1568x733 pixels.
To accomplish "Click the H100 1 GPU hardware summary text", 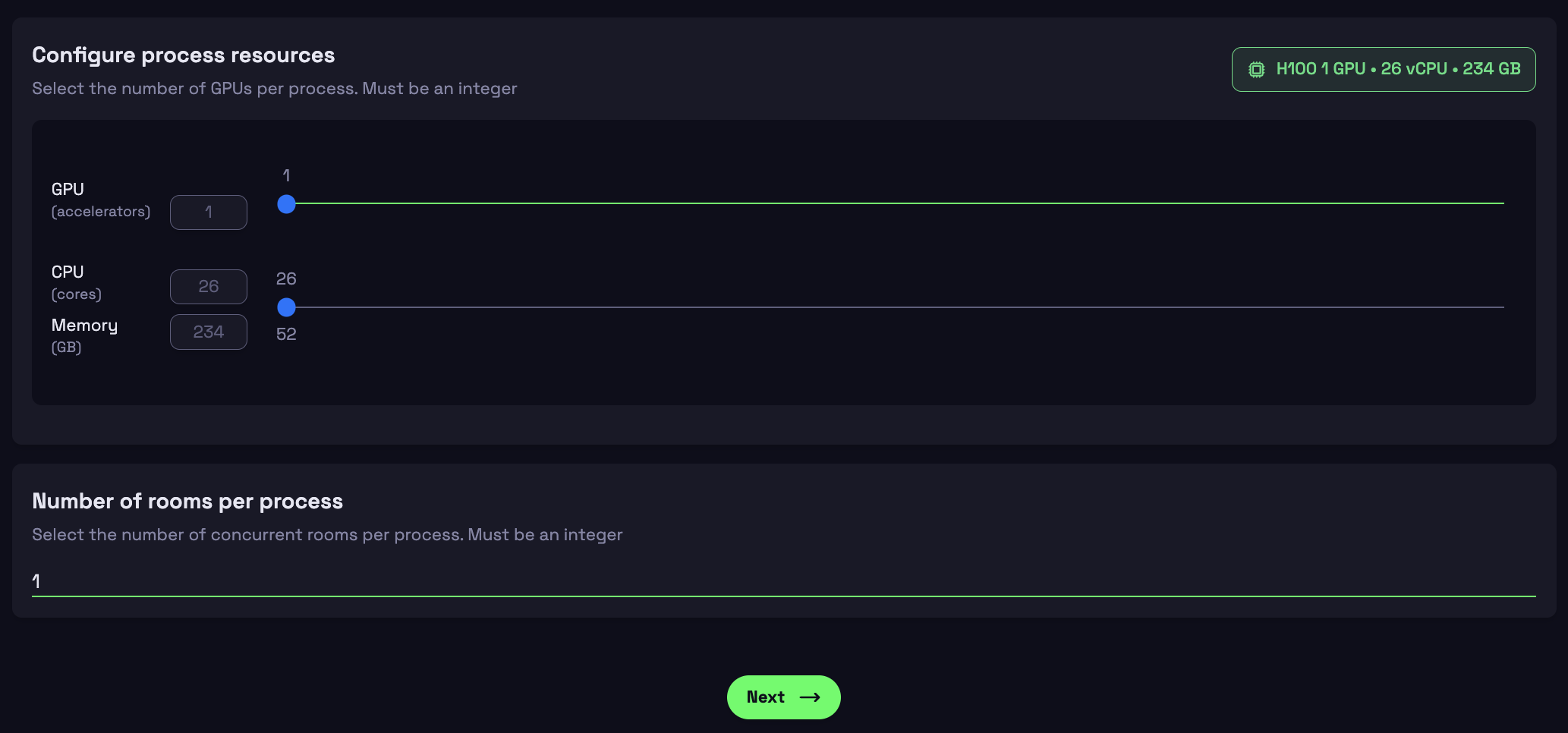I will [x=1398, y=69].
